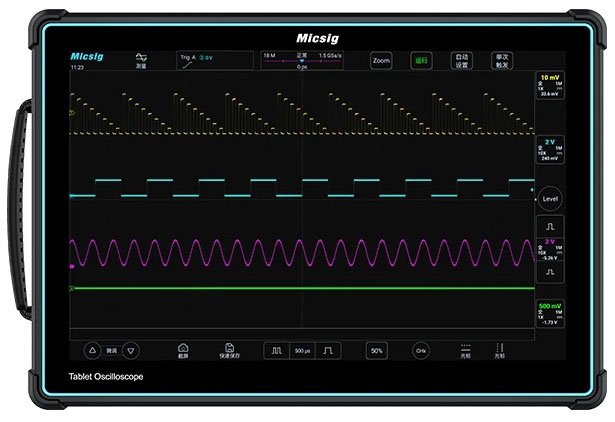
Task: Select the green 500 mV channel tab
Action: point(549,313)
